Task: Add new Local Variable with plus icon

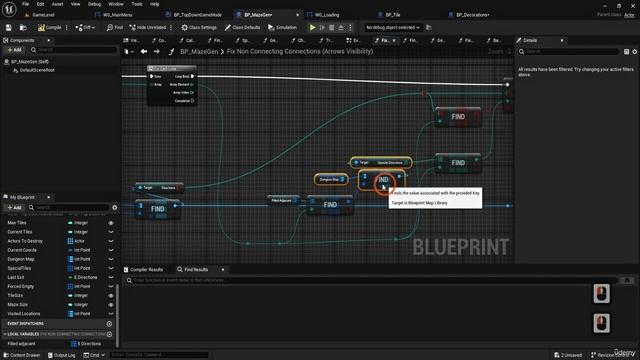Action: click(x=109, y=334)
